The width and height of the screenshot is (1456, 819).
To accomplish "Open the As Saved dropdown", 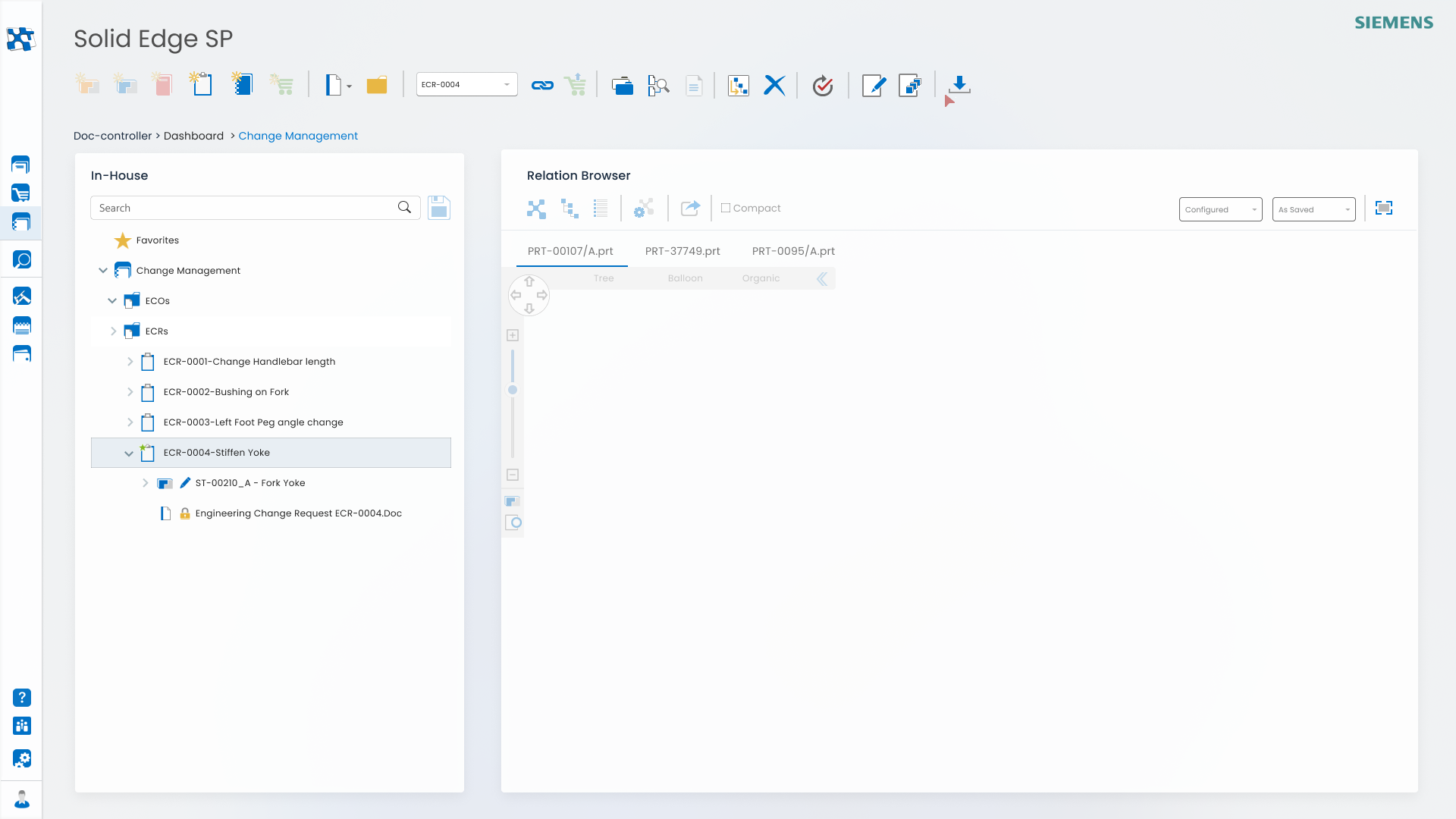I will (1313, 209).
